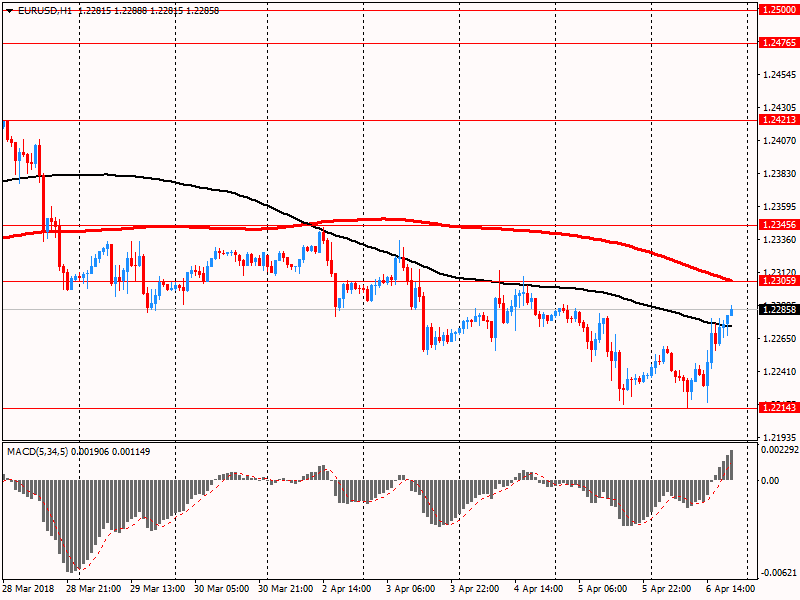
Task: Click the thick red moving average line
Action: point(383,219)
